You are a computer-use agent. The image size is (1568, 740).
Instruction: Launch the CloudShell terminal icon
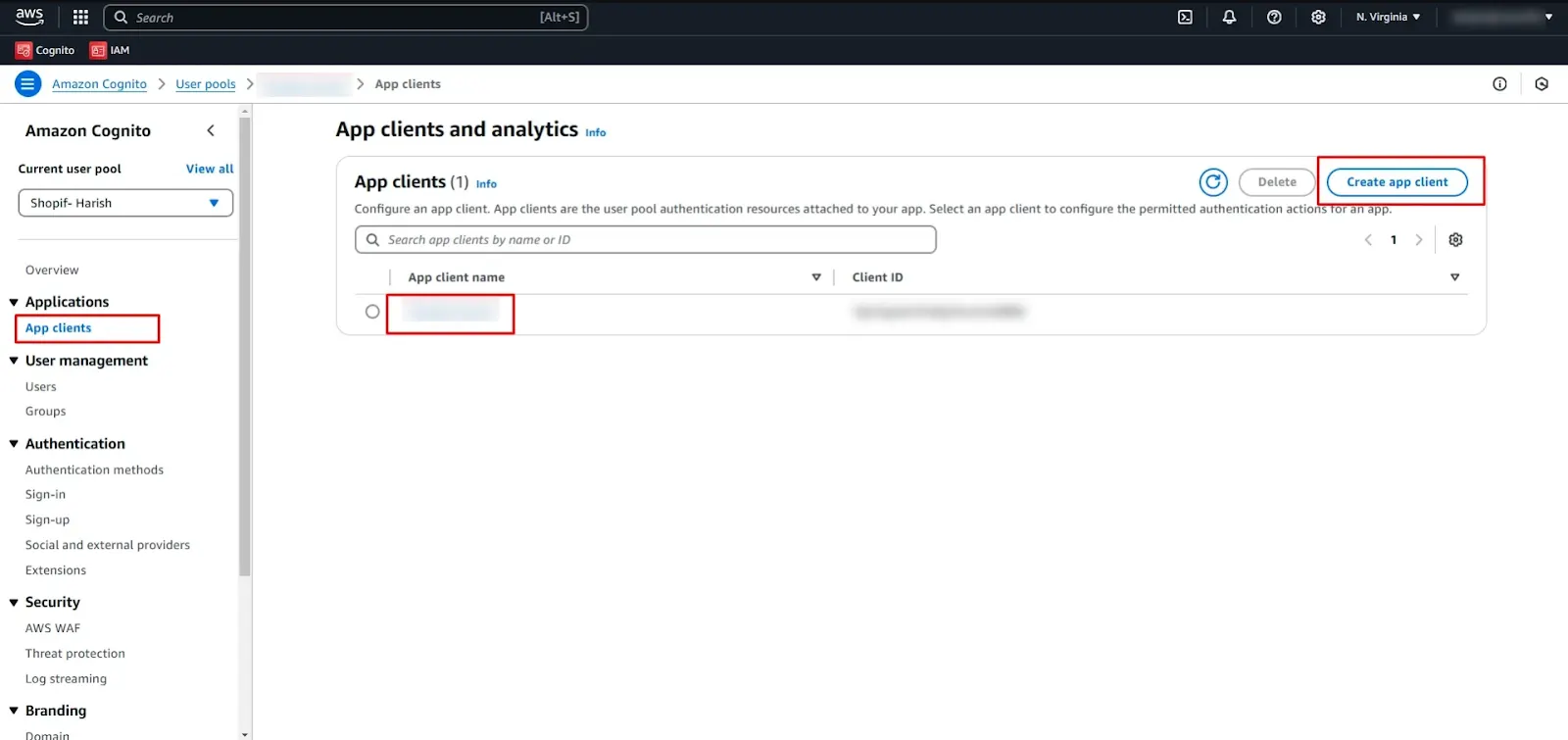tap(1185, 17)
